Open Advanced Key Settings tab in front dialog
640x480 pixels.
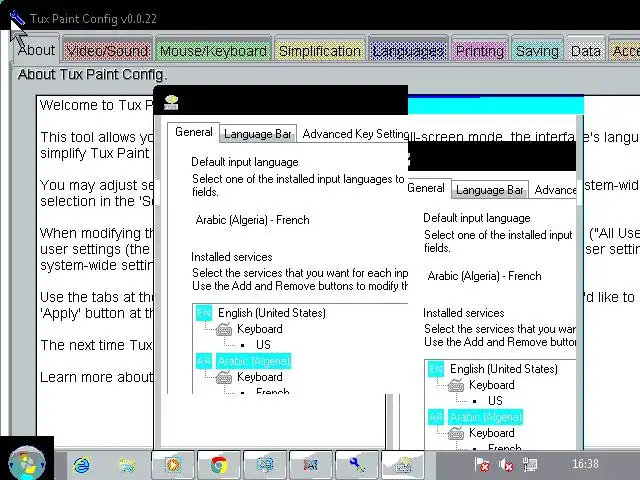tap(355, 134)
